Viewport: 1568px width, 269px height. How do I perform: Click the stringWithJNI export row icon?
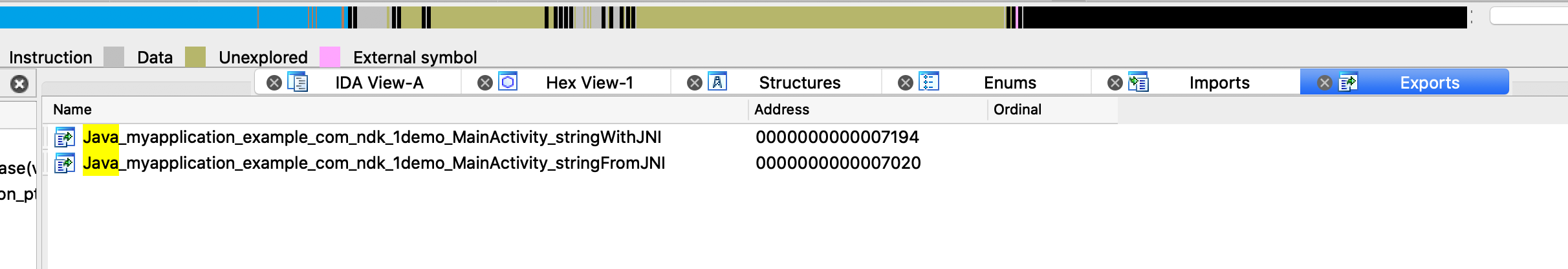[x=65, y=137]
